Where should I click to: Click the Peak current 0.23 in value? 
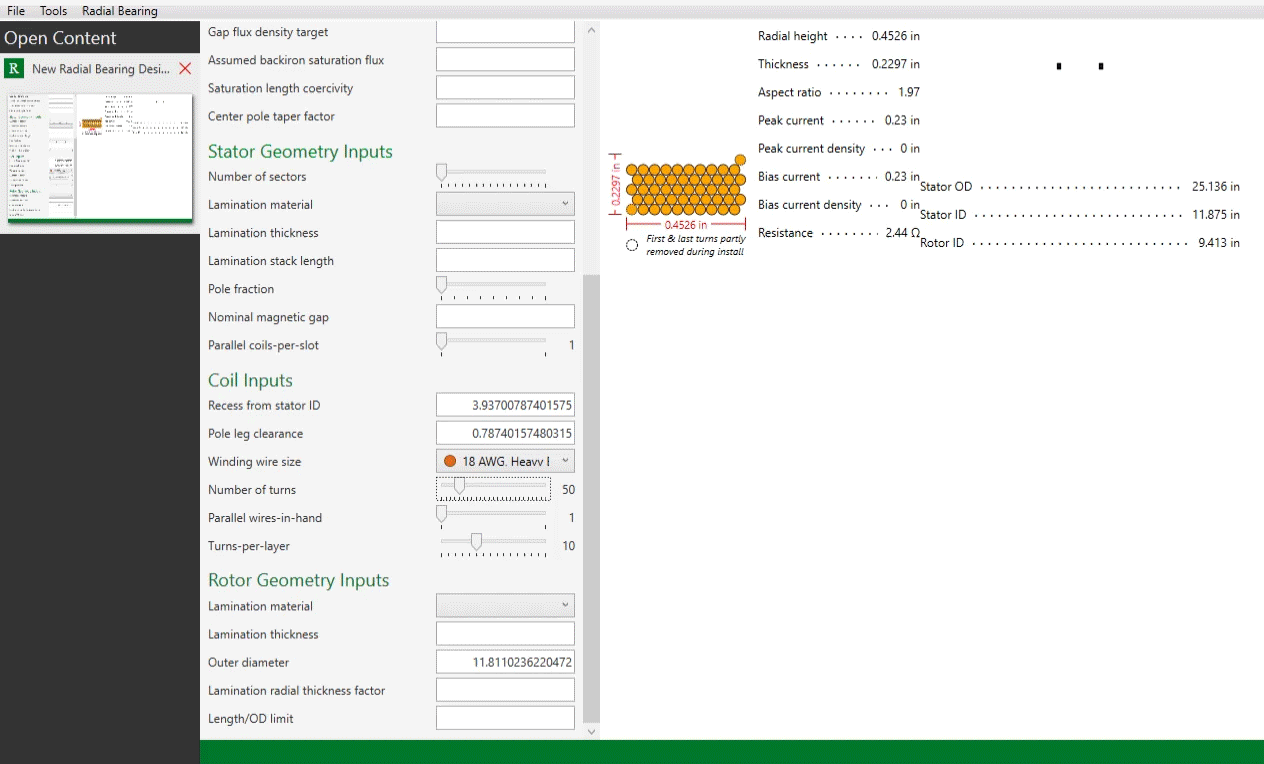[903, 120]
